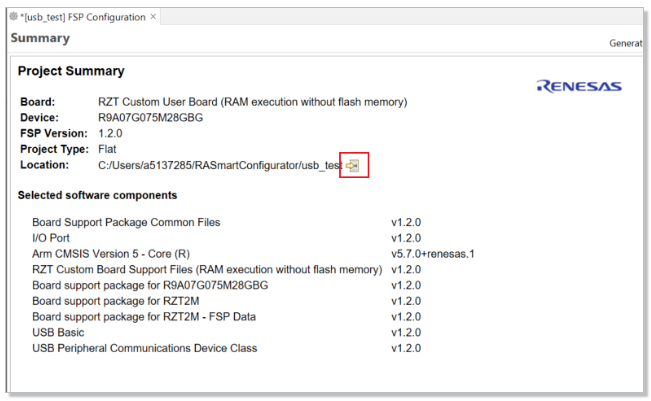Click the gear icon on FSP Configuration tab
The height and width of the screenshot is (401, 651).
pos(14,17)
